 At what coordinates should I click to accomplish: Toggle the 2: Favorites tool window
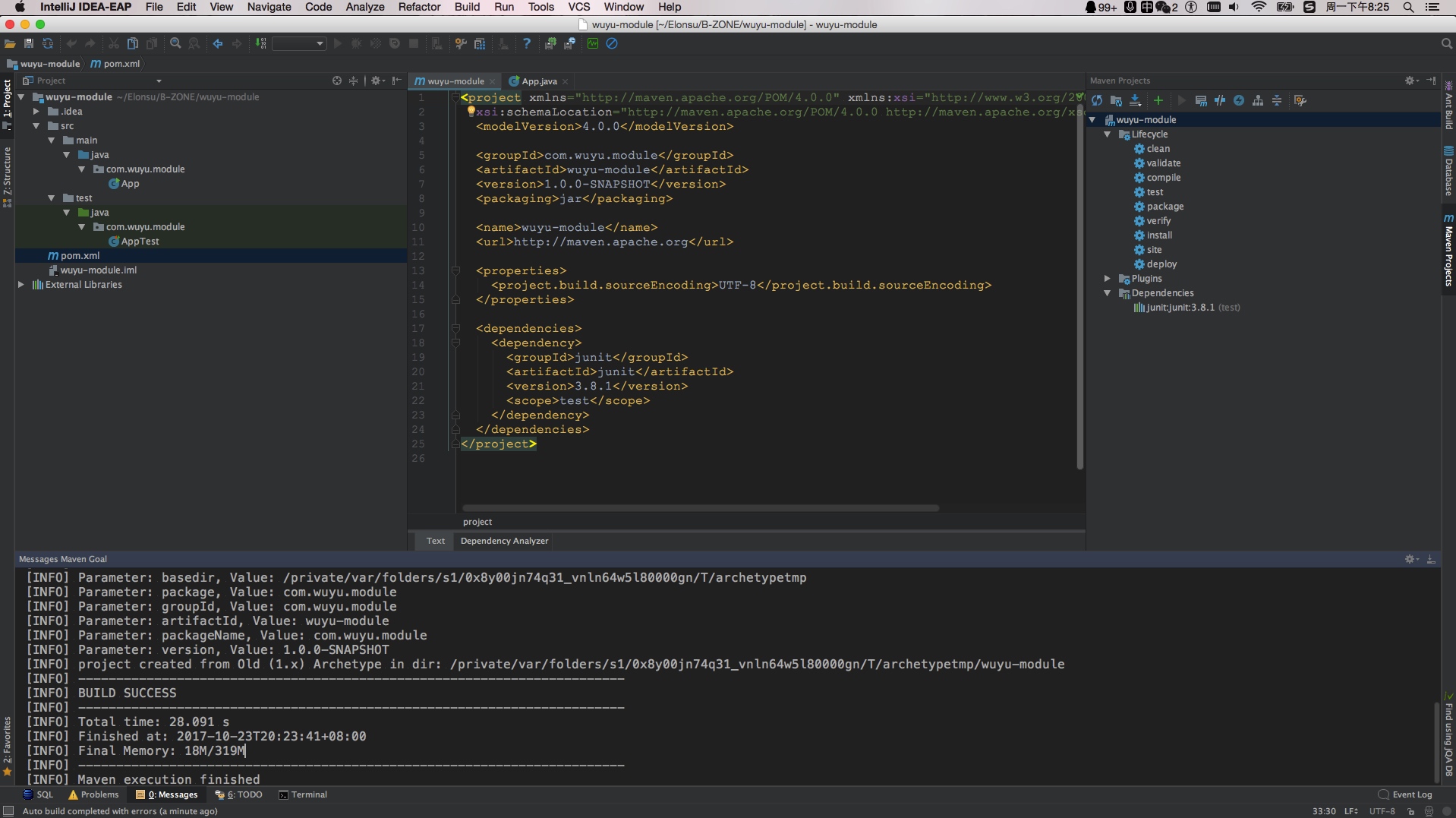point(7,746)
